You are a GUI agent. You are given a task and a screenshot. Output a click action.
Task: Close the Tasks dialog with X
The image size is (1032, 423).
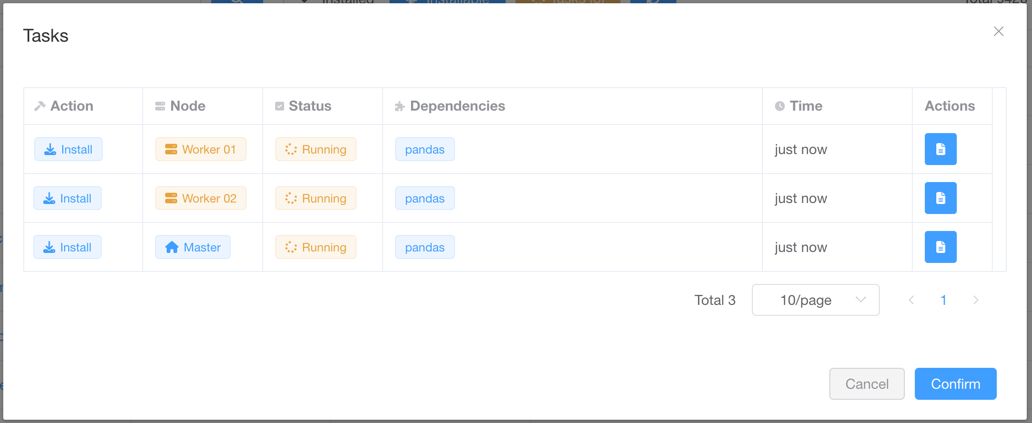point(998,32)
